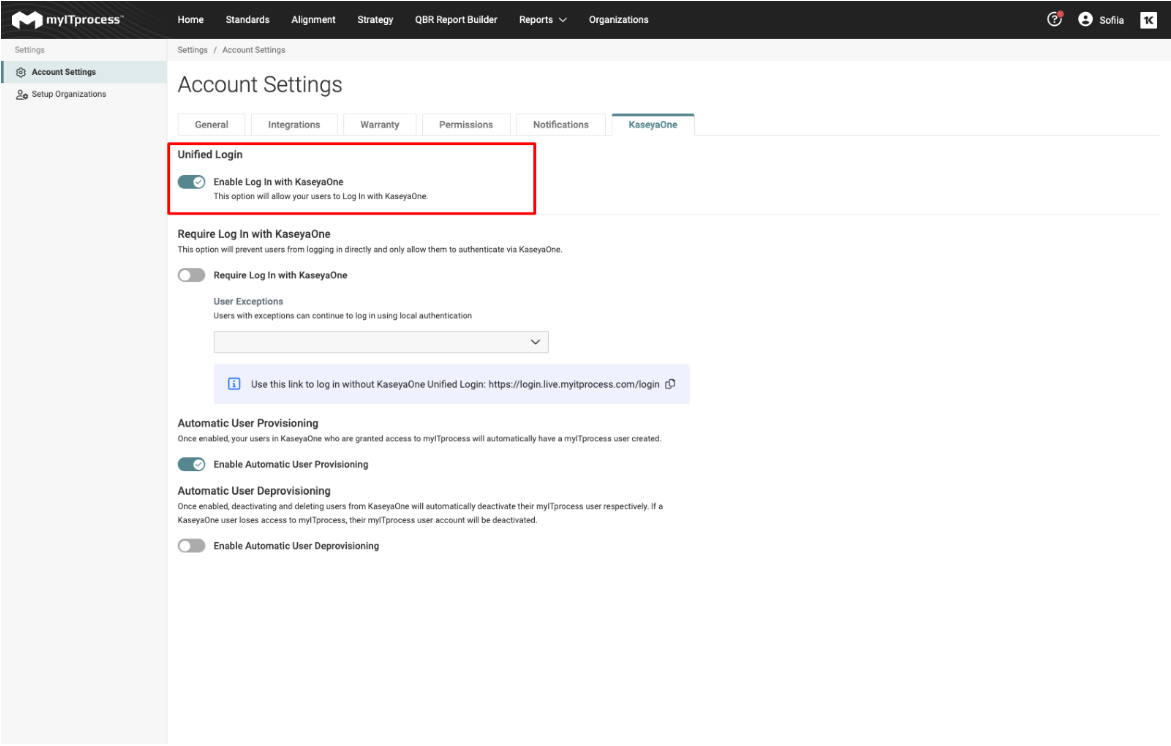Click the Automatic User Provisioning heading
Image resolution: width=1171 pixels, height=746 pixels.
pyautogui.click(x=248, y=423)
